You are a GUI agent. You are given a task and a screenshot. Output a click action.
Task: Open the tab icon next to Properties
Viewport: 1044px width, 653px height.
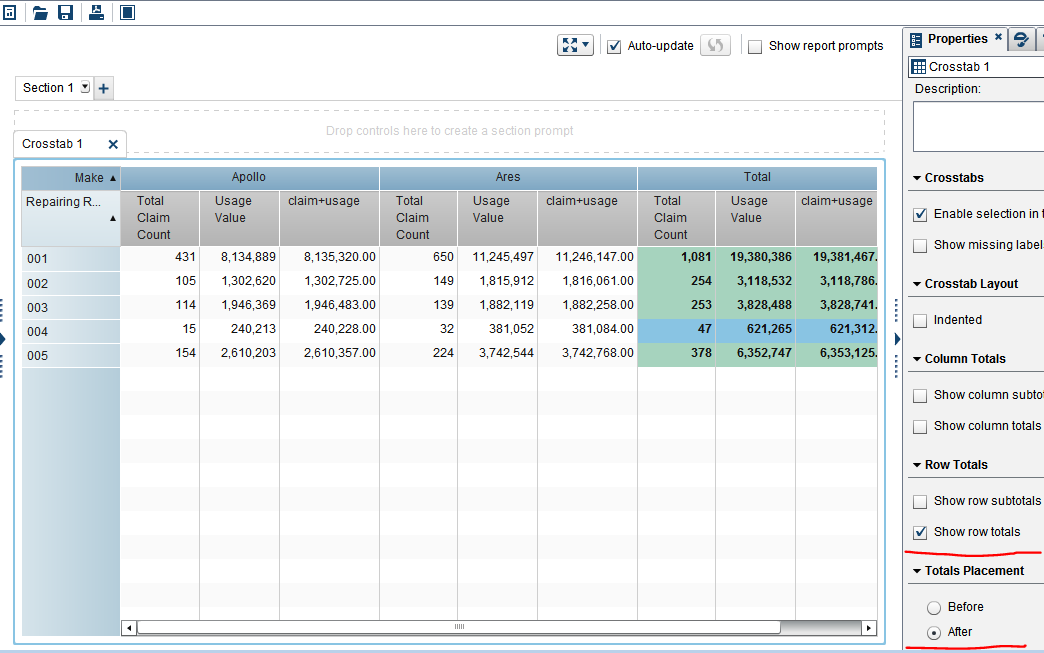[x=1021, y=39]
